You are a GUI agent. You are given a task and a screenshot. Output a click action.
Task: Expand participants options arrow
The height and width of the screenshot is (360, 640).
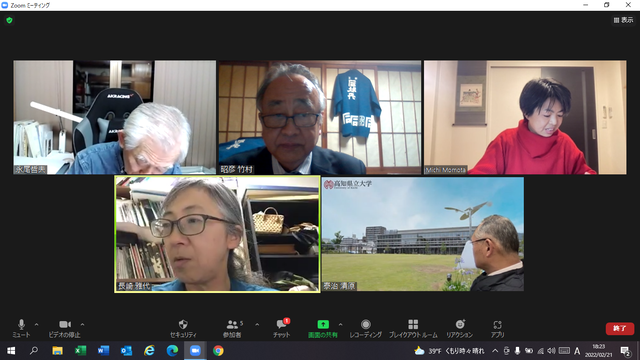pos(257,325)
